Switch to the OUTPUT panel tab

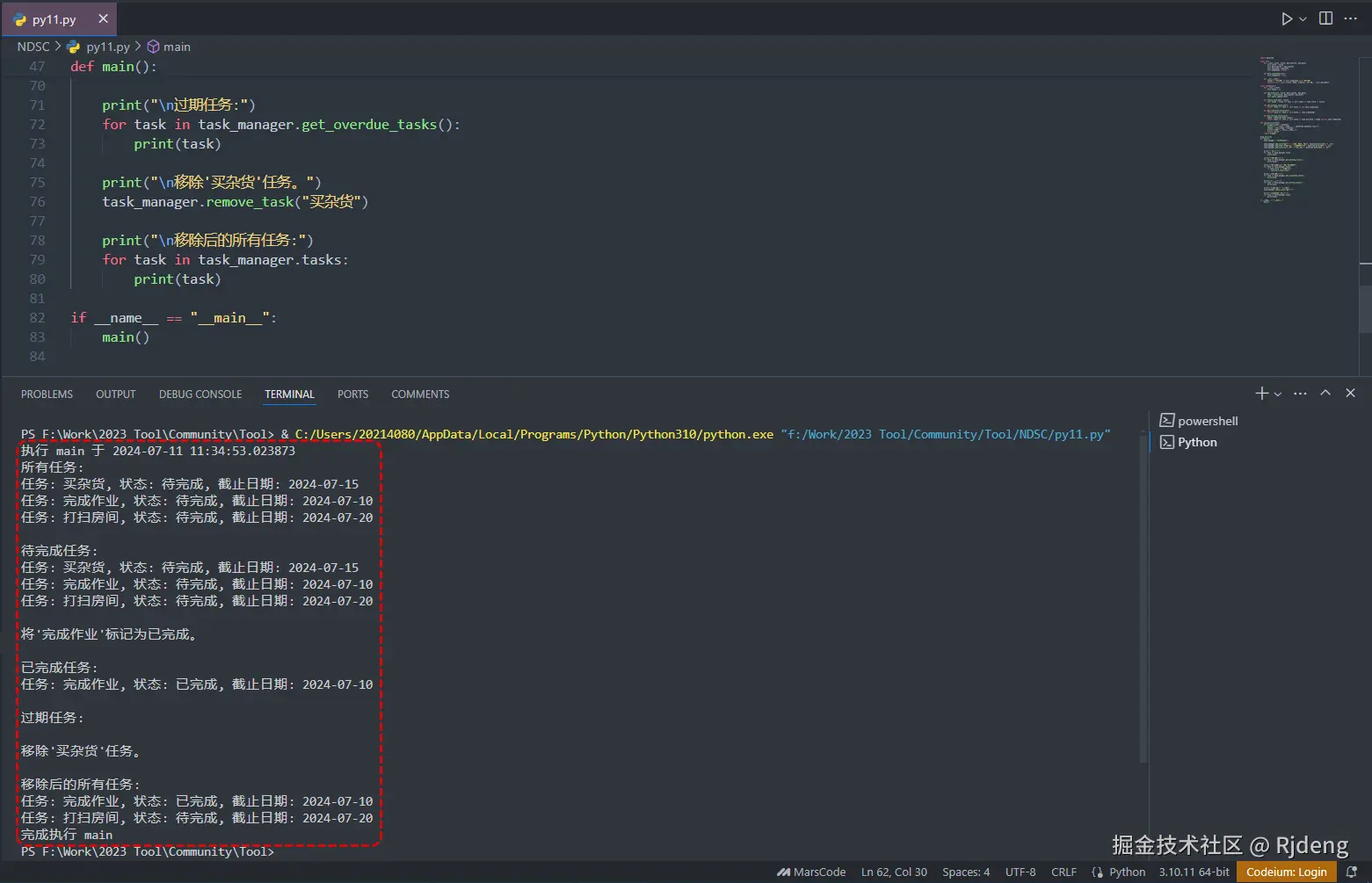(115, 394)
